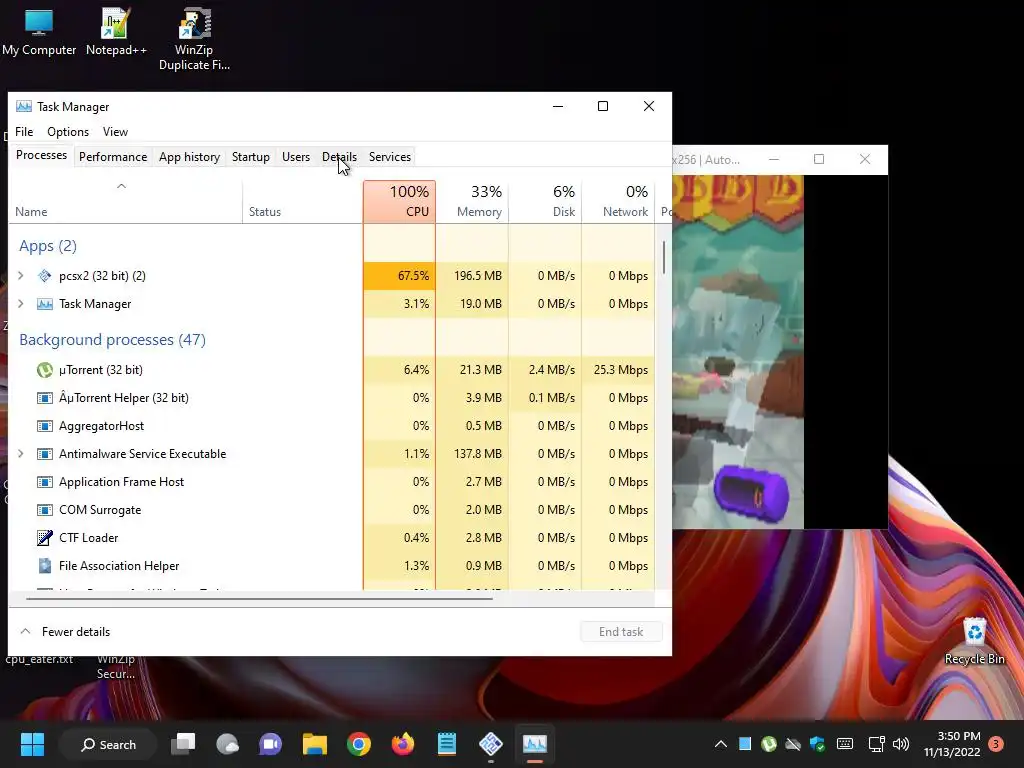The width and height of the screenshot is (1024, 768).
Task: Launch Google Chrome from the taskbar
Action: click(359, 744)
